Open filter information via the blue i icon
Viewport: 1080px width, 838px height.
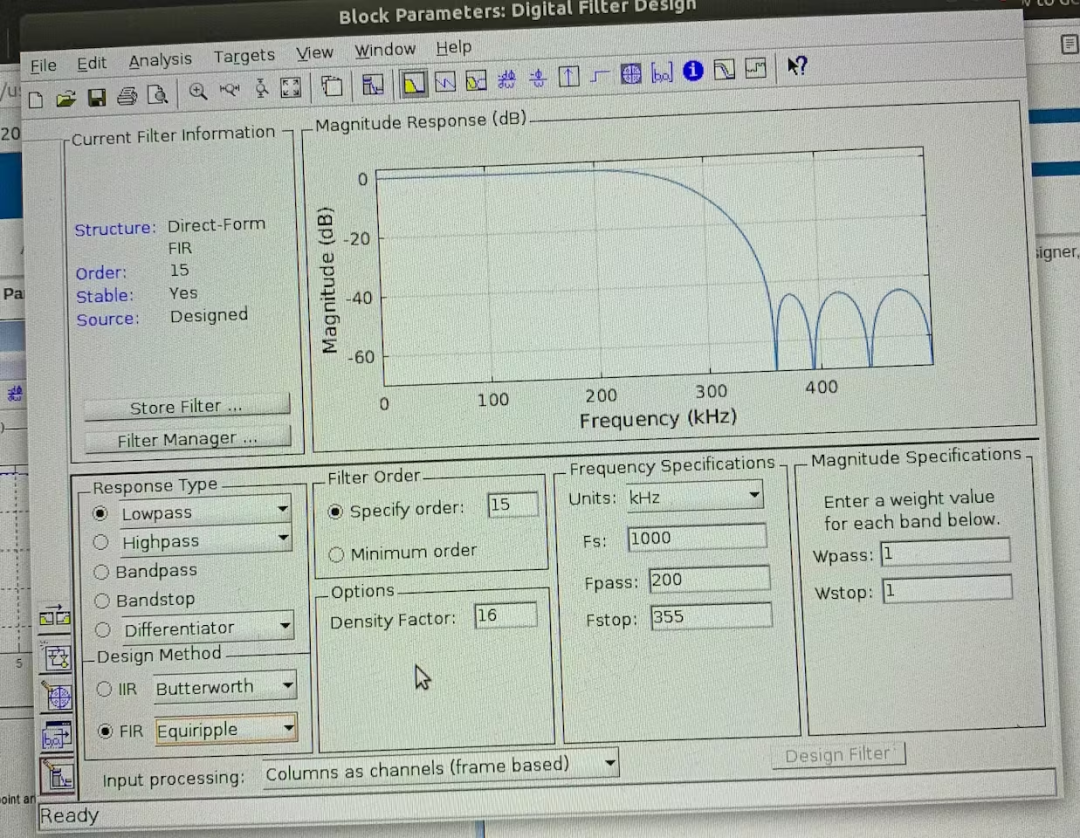tap(692, 72)
